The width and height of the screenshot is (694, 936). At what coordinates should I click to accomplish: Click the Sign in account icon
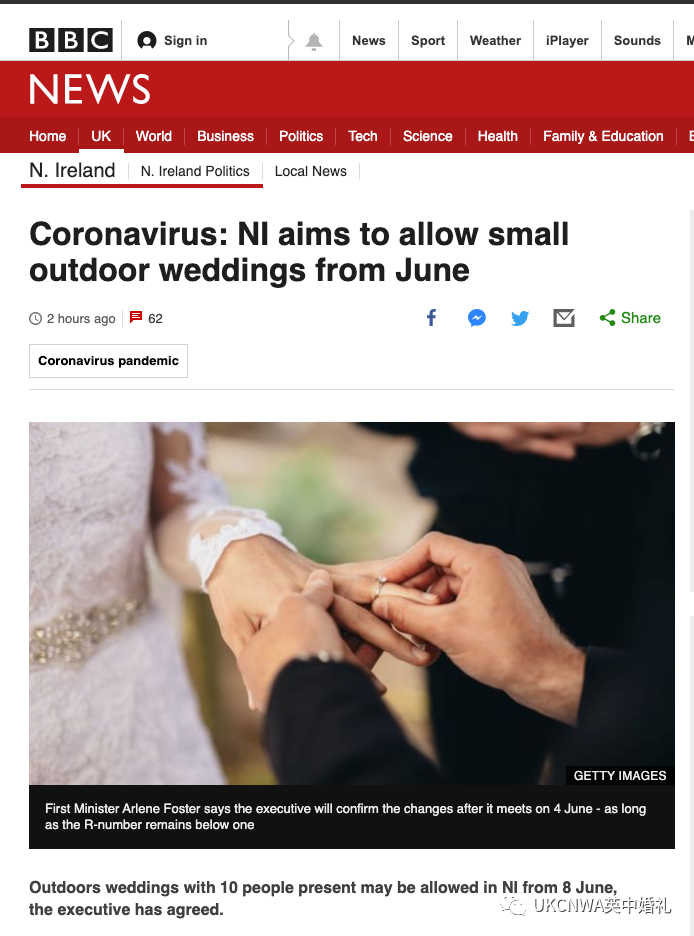coord(146,41)
